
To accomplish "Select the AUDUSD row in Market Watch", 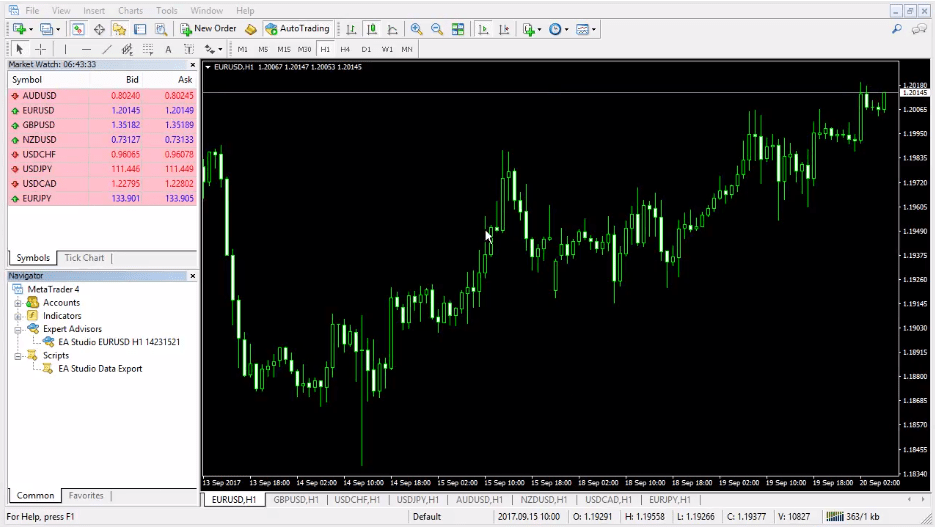I will 102,95.
